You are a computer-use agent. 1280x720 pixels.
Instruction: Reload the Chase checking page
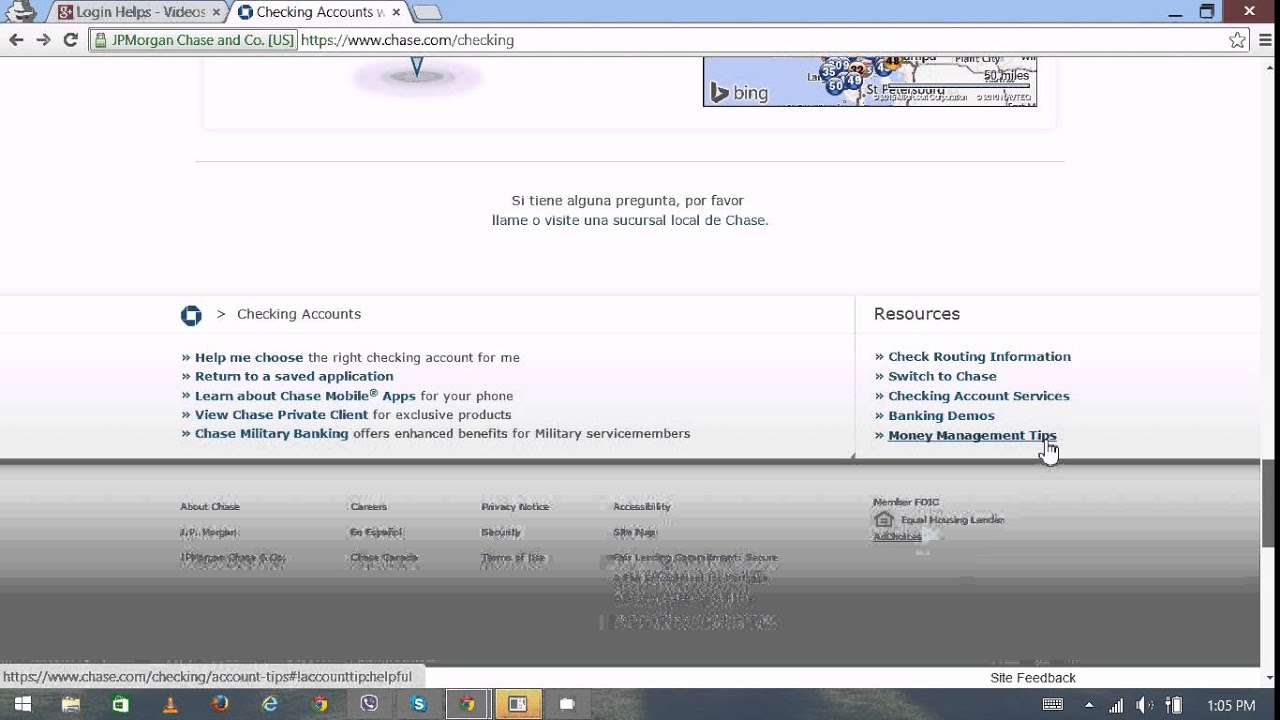[70, 40]
